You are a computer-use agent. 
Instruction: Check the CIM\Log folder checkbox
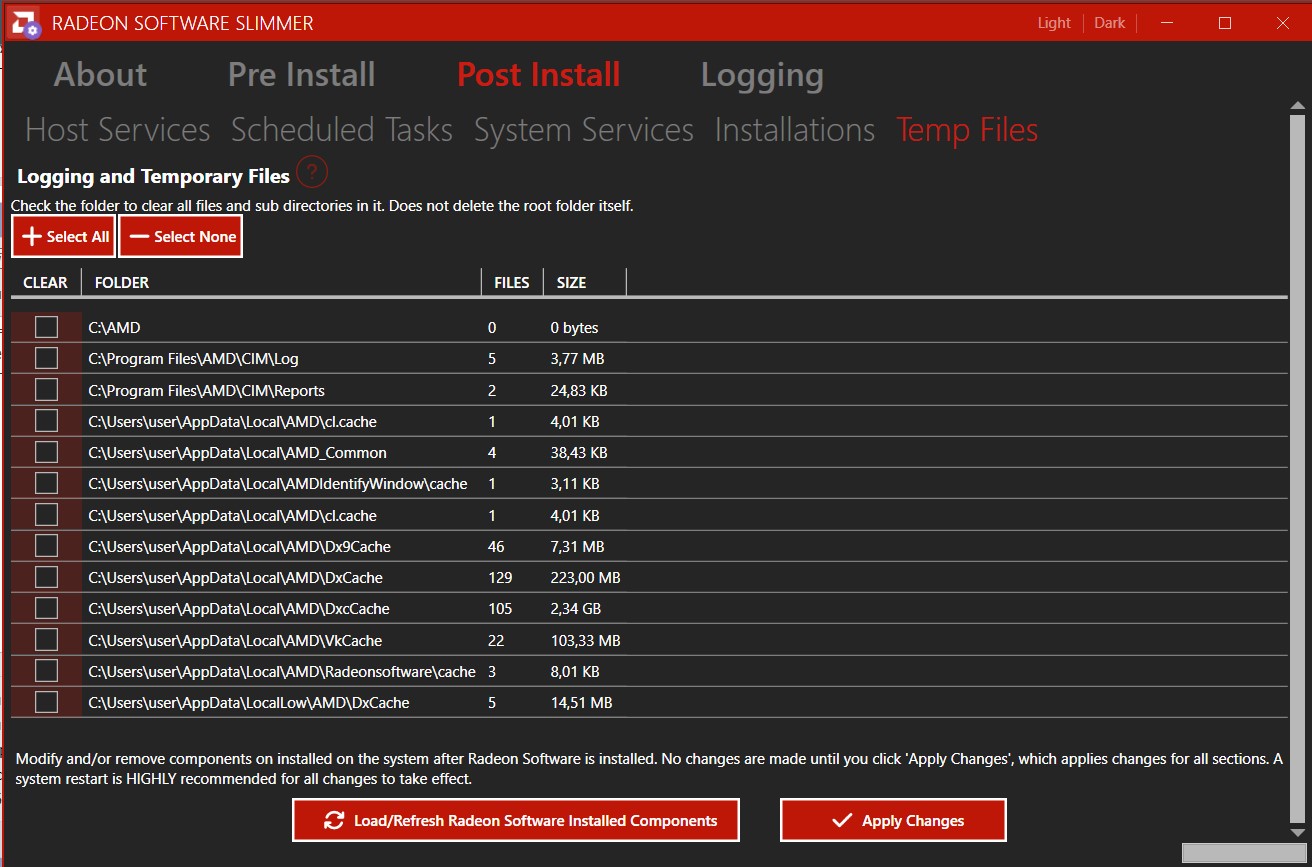(x=46, y=358)
